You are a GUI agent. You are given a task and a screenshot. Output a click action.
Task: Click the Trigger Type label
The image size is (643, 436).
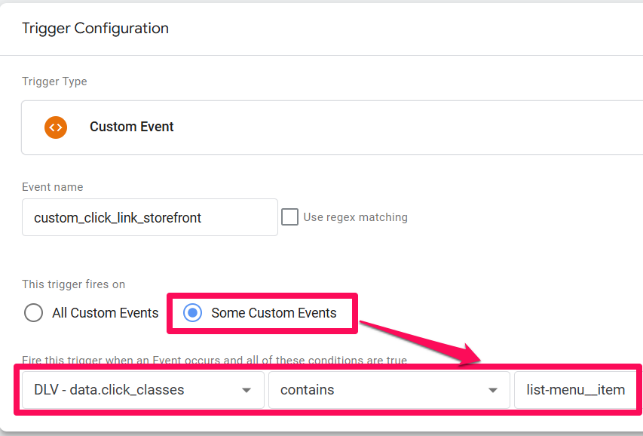point(55,81)
